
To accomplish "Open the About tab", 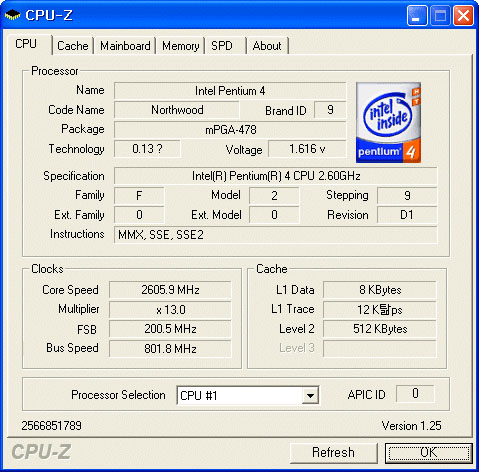I will 267,46.
